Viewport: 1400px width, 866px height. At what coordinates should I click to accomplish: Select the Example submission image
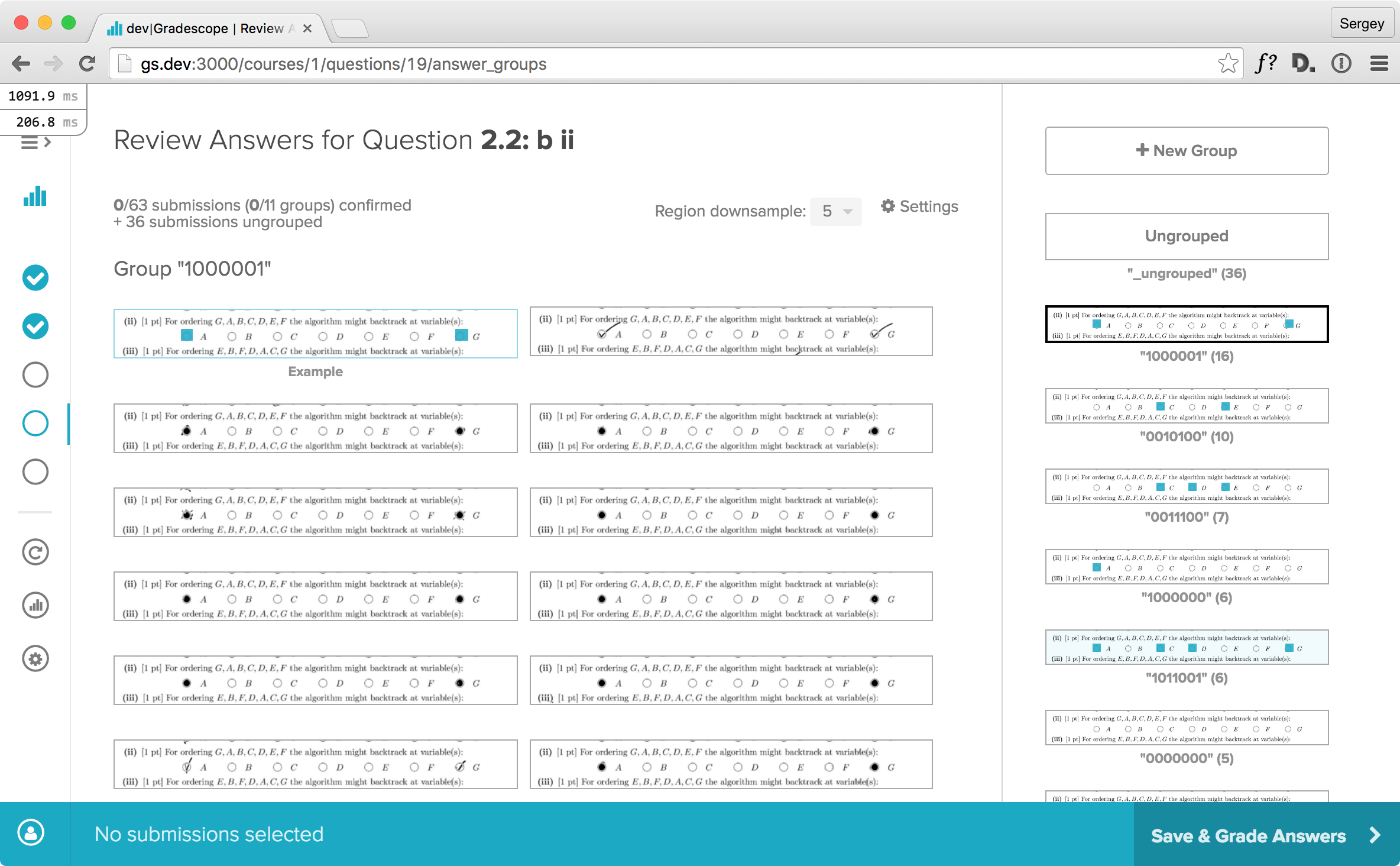tap(316, 334)
